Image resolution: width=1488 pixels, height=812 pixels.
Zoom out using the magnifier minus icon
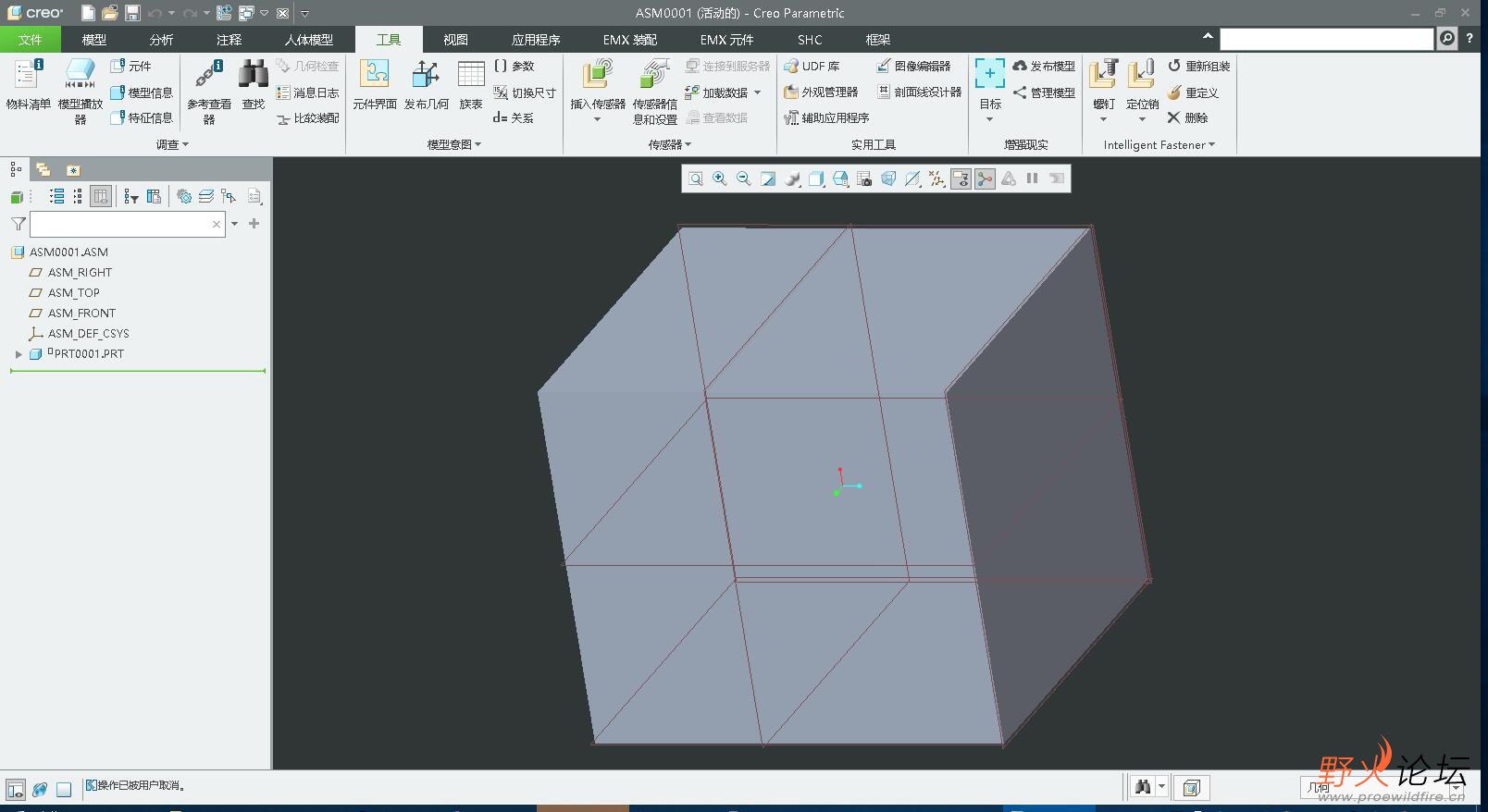(x=744, y=178)
